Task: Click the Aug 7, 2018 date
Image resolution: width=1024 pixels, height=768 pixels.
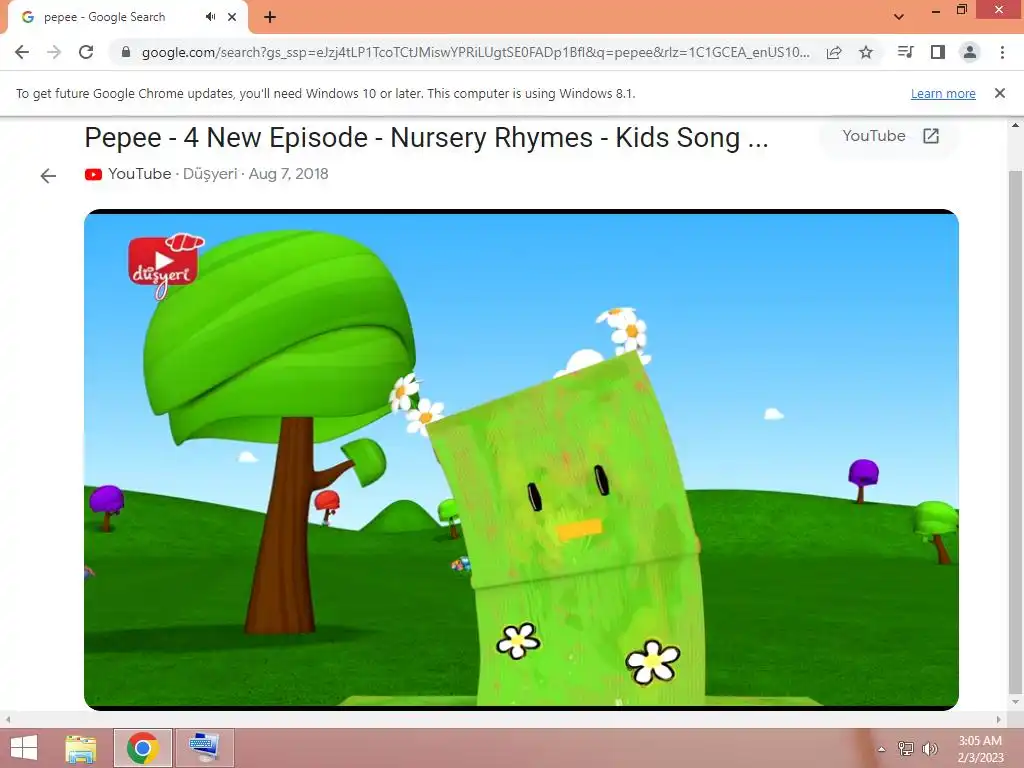Action: [288, 174]
